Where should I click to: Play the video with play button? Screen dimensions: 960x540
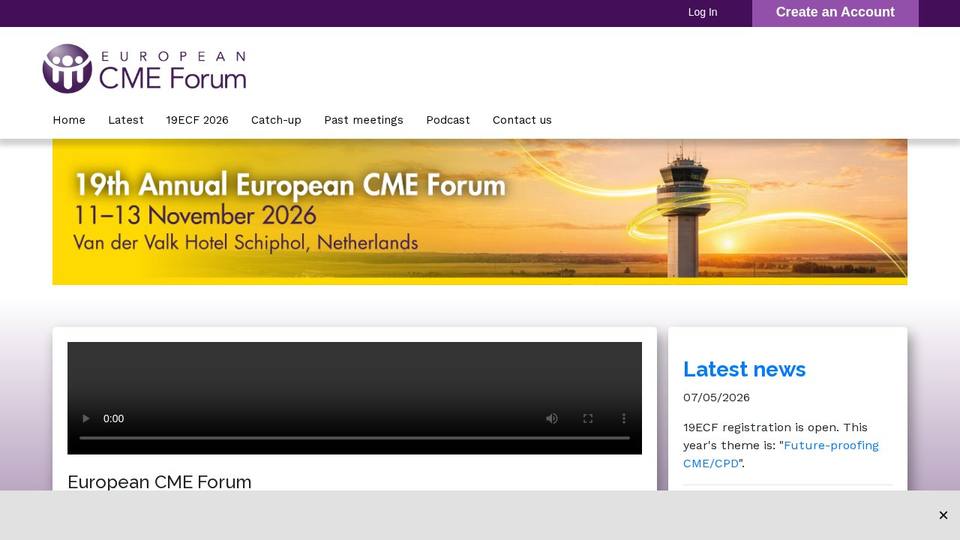[86, 419]
